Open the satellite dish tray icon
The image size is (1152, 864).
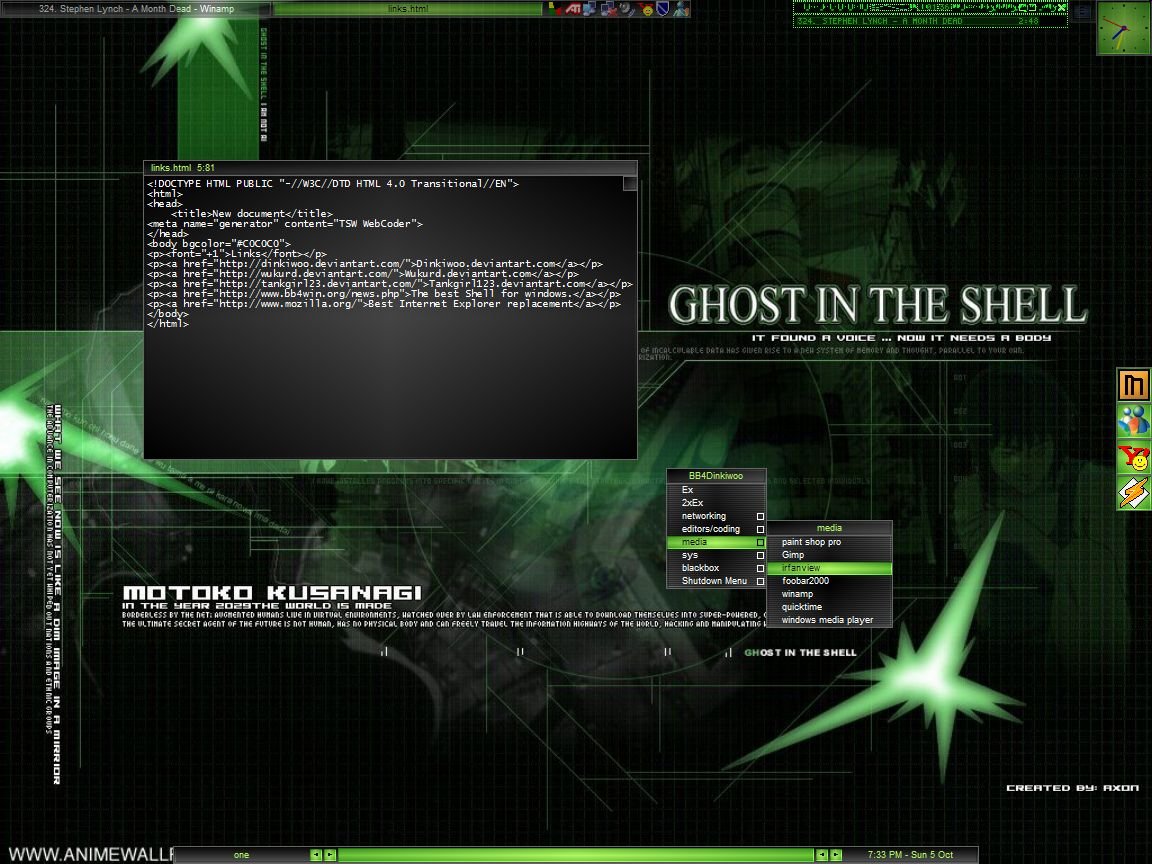pyautogui.click(x=627, y=9)
